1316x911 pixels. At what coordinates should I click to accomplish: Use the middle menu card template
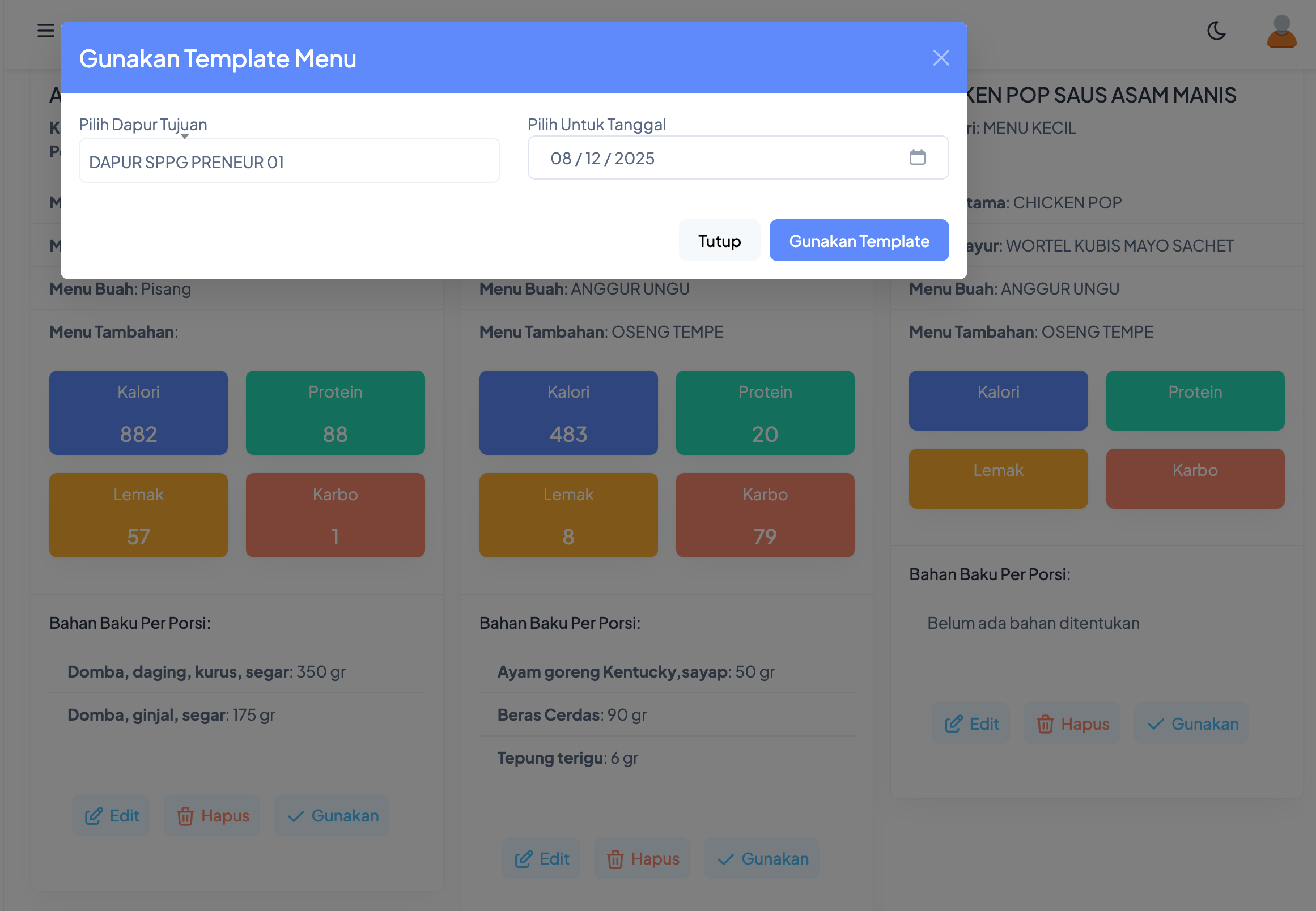[762, 858]
